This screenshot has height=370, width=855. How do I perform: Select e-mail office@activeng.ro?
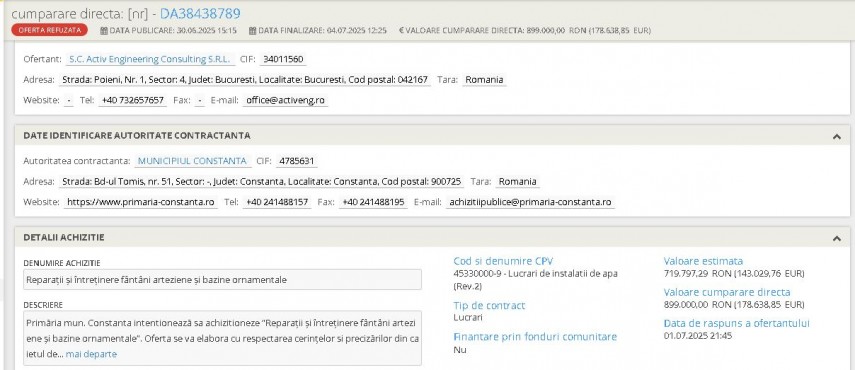285,100
